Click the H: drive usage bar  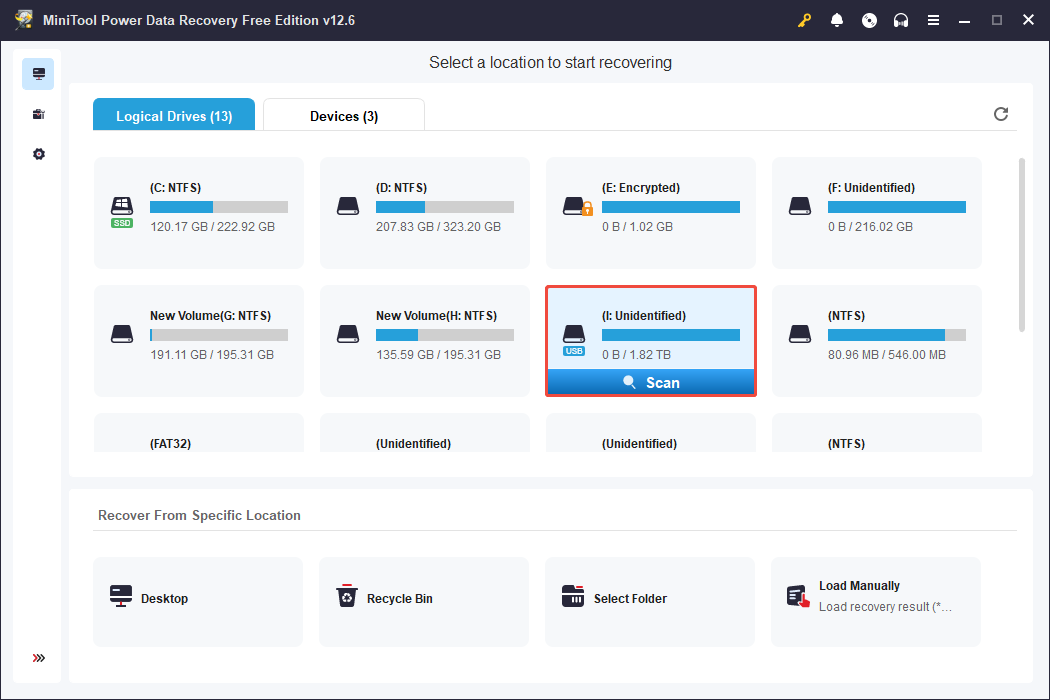coord(445,335)
